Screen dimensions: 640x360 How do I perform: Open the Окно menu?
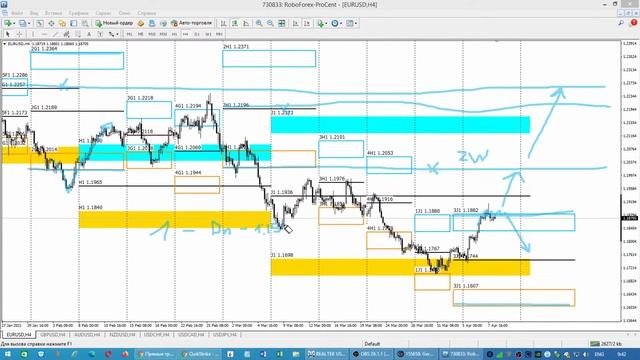click(x=125, y=13)
